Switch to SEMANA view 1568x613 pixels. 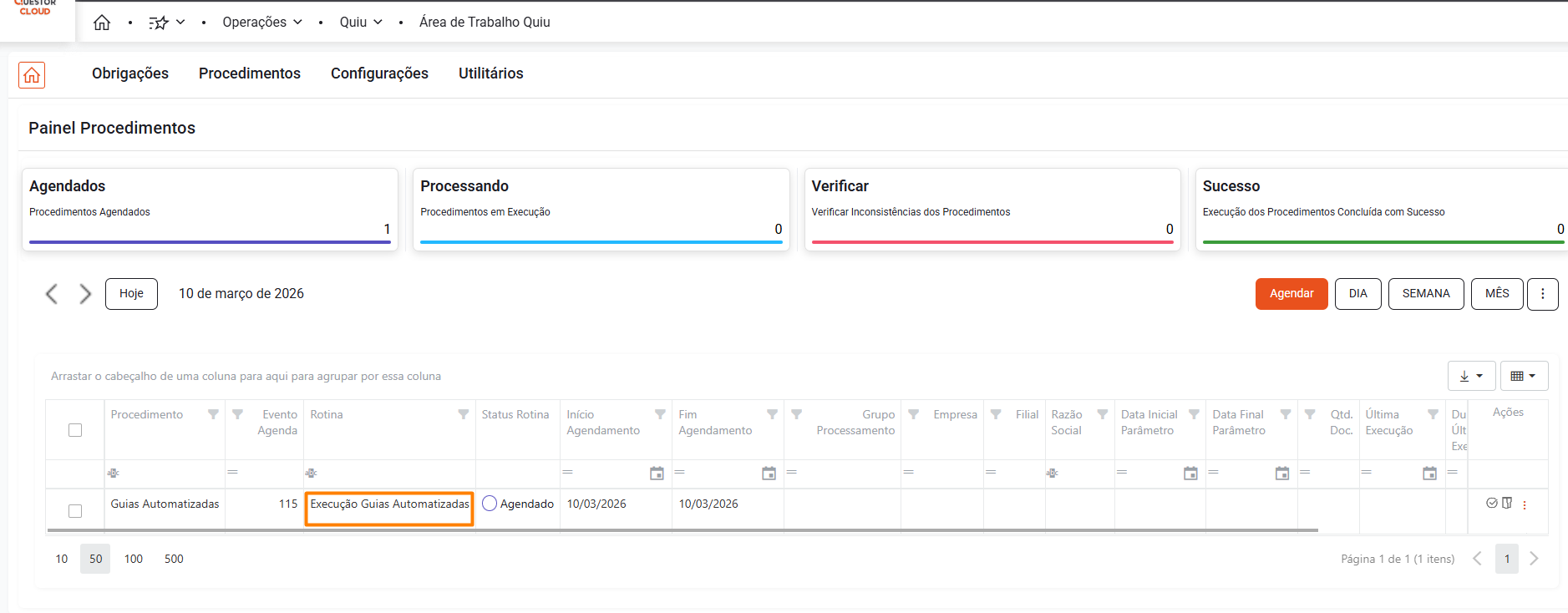tap(1425, 294)
